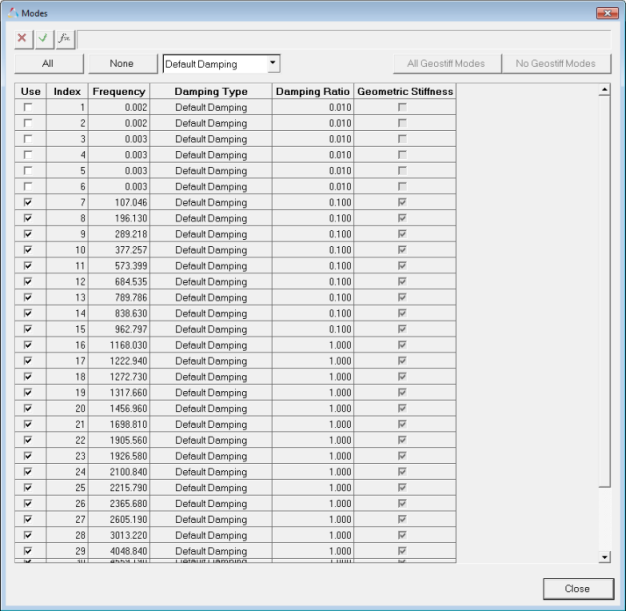Open the fx function expression icon

click(x=65, y=39)
